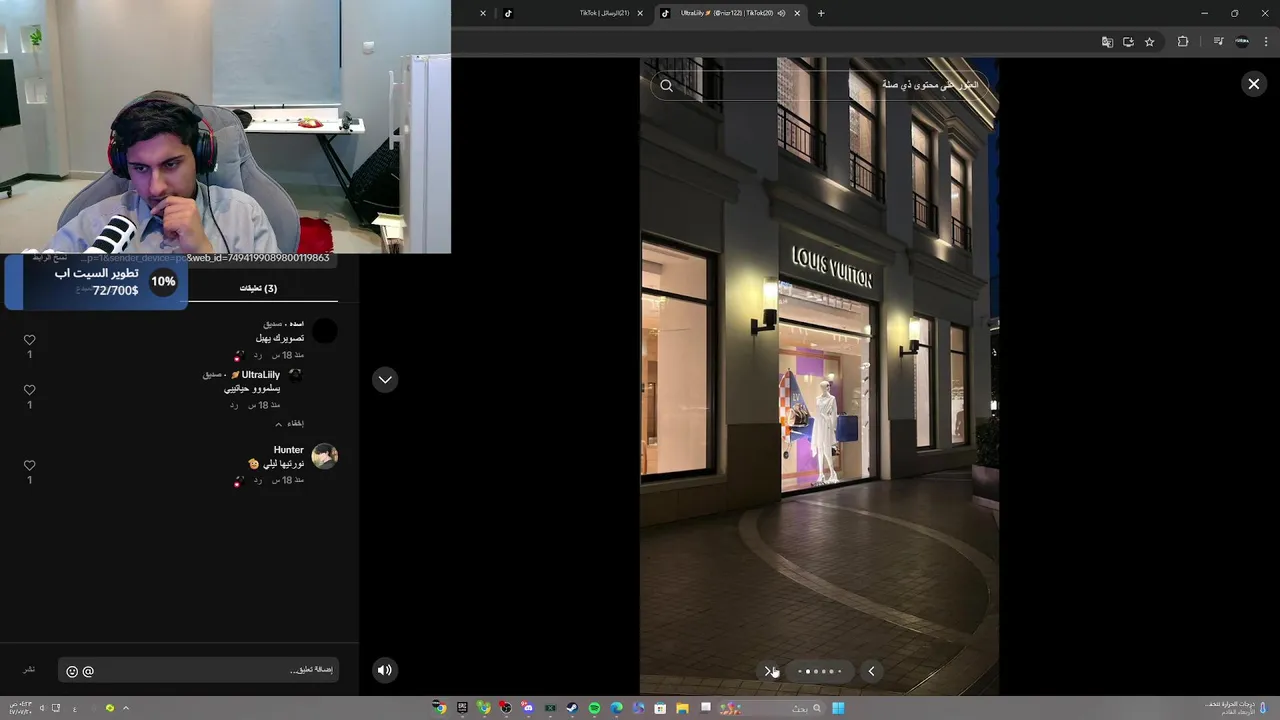Viewport: 1280px width, 720px height.
Task: Open the browser extensions puzzle icon
Action: pos(1183,42)
